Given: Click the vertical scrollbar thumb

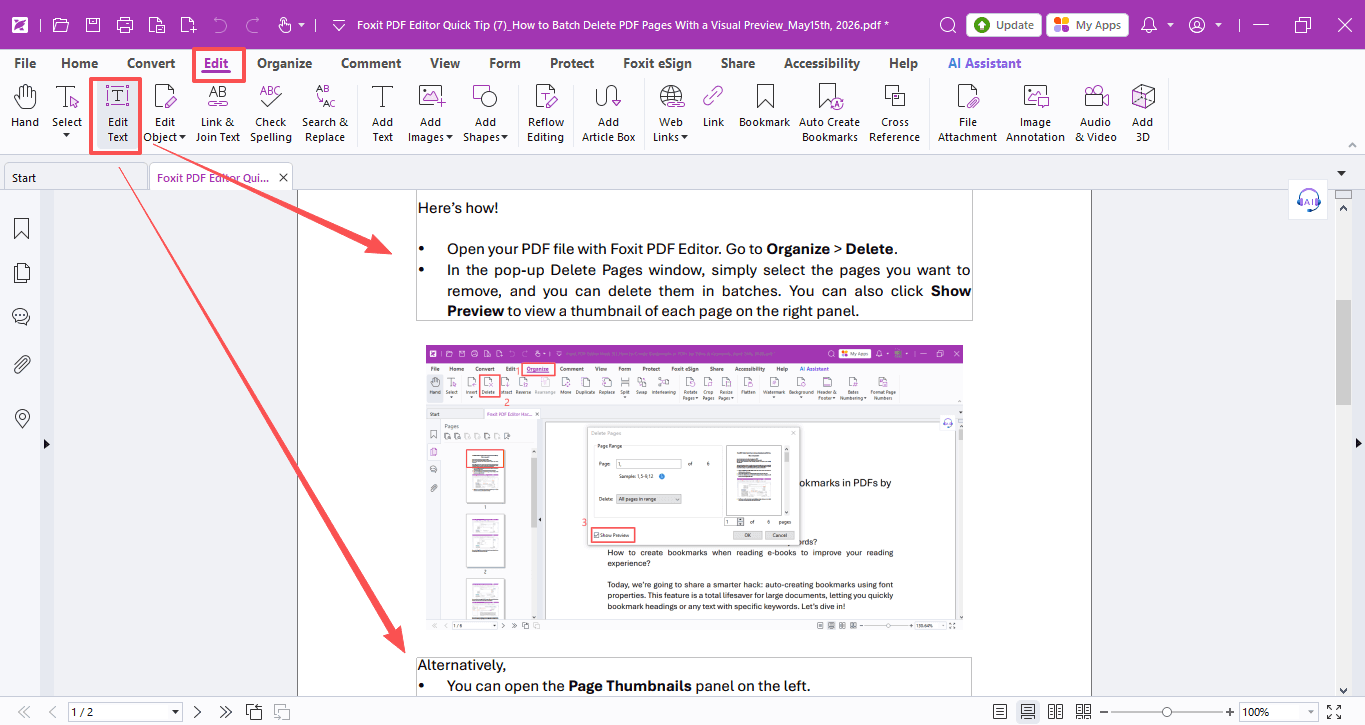Looking at the screenshot, I should point(1343,352).
